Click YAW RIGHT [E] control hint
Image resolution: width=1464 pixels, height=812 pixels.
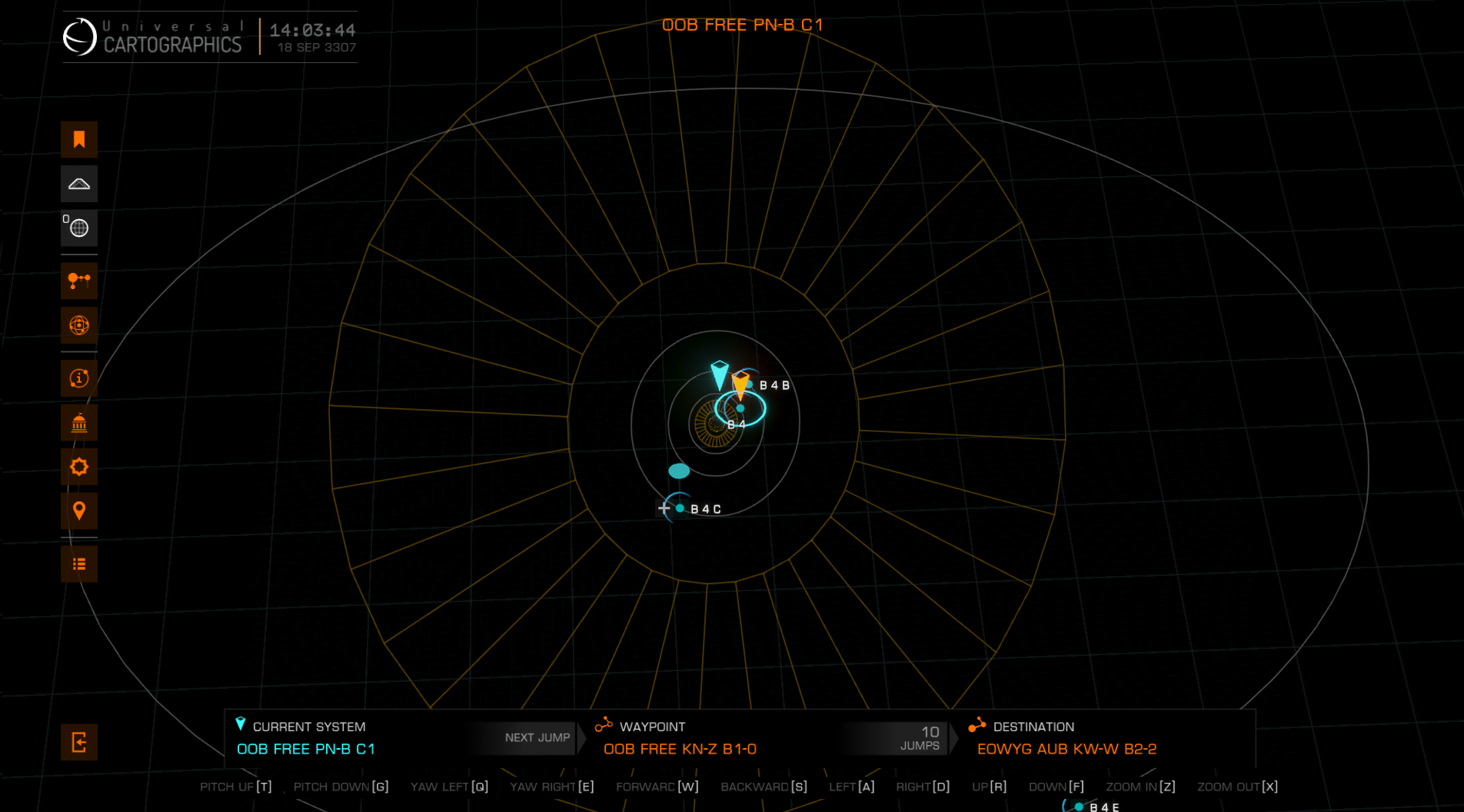pos(552,787)
